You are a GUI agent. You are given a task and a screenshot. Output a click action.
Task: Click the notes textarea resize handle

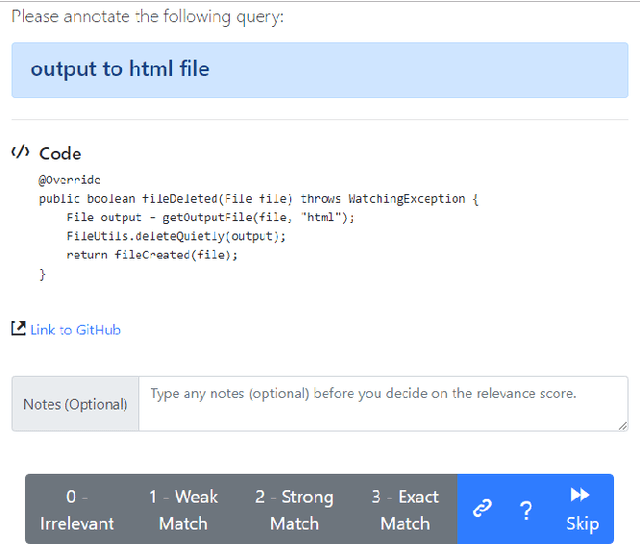(x=622, y=426)
